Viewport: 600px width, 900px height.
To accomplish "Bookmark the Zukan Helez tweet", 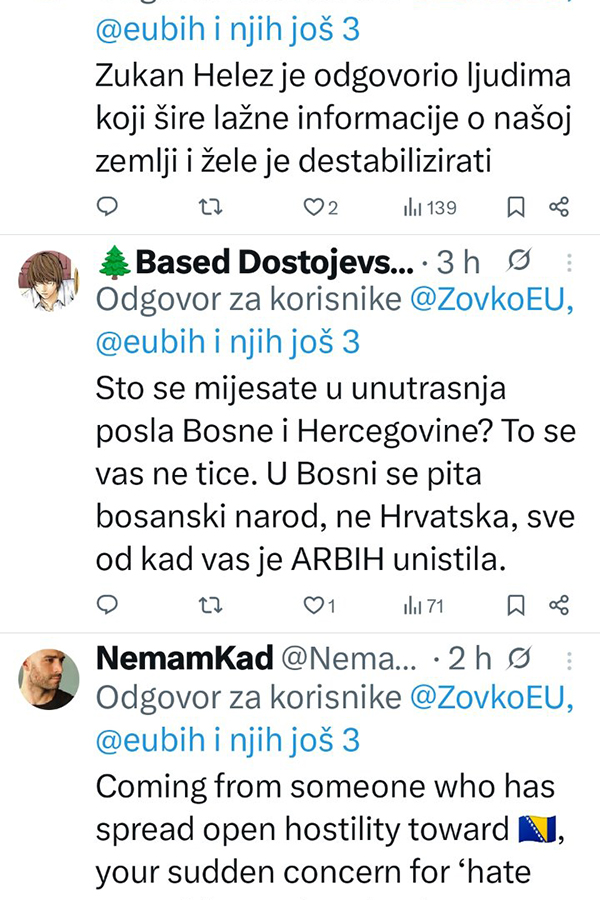I will (x=516, y=207).
